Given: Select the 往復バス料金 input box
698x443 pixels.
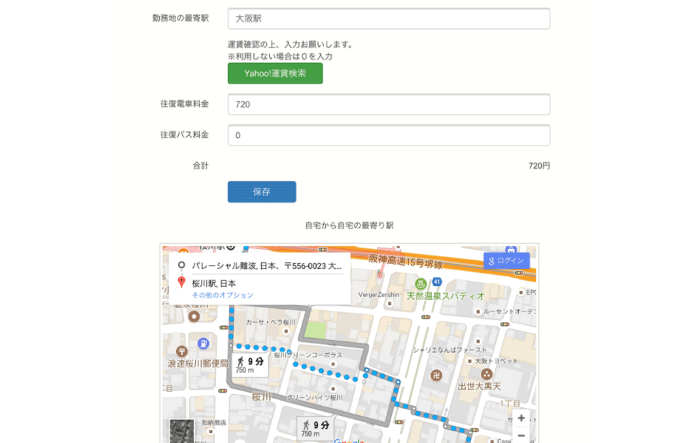Looking at the screenshot, I should pos(389,136).
